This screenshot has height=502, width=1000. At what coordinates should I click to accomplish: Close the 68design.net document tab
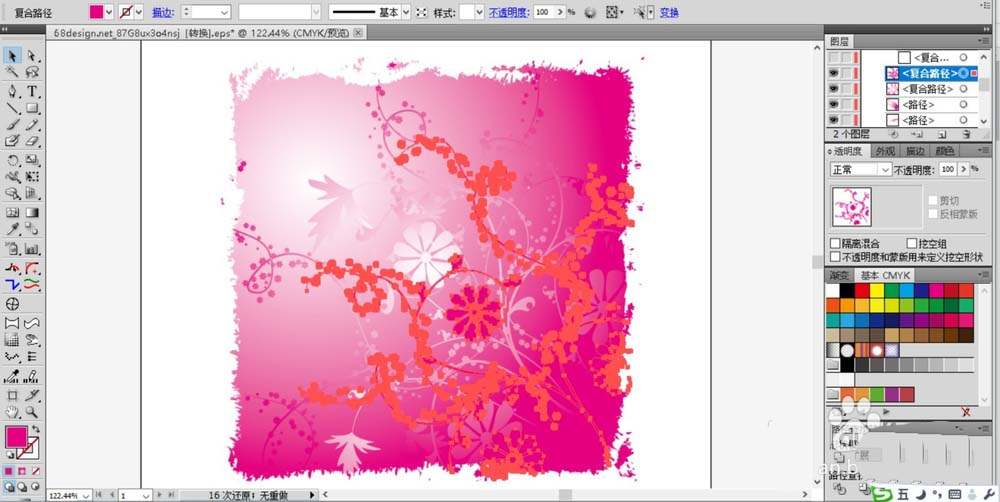[x=357, y=32]
